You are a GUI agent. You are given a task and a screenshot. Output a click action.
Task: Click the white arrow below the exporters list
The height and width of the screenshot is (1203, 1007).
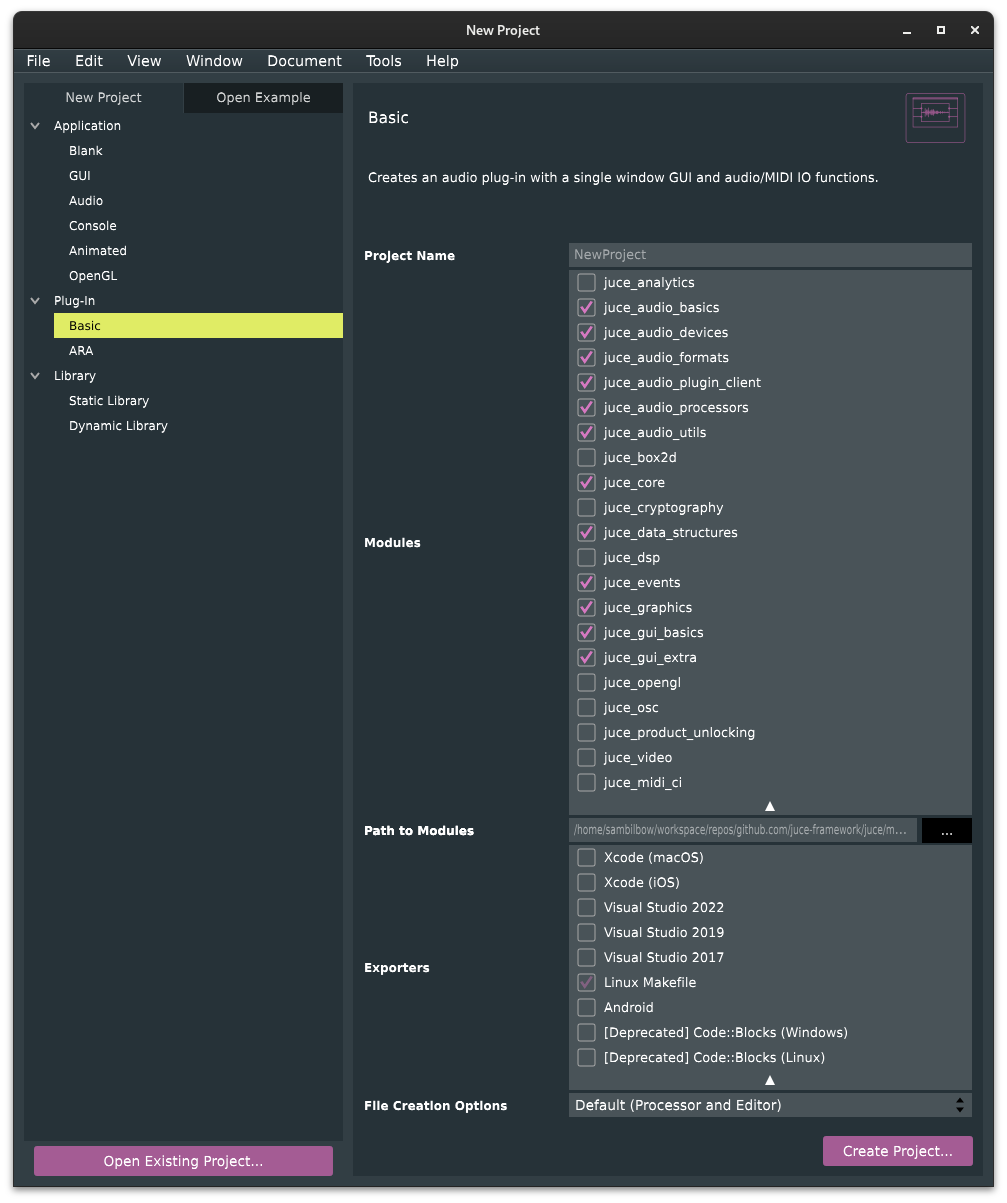click(x=770, y=1080)
